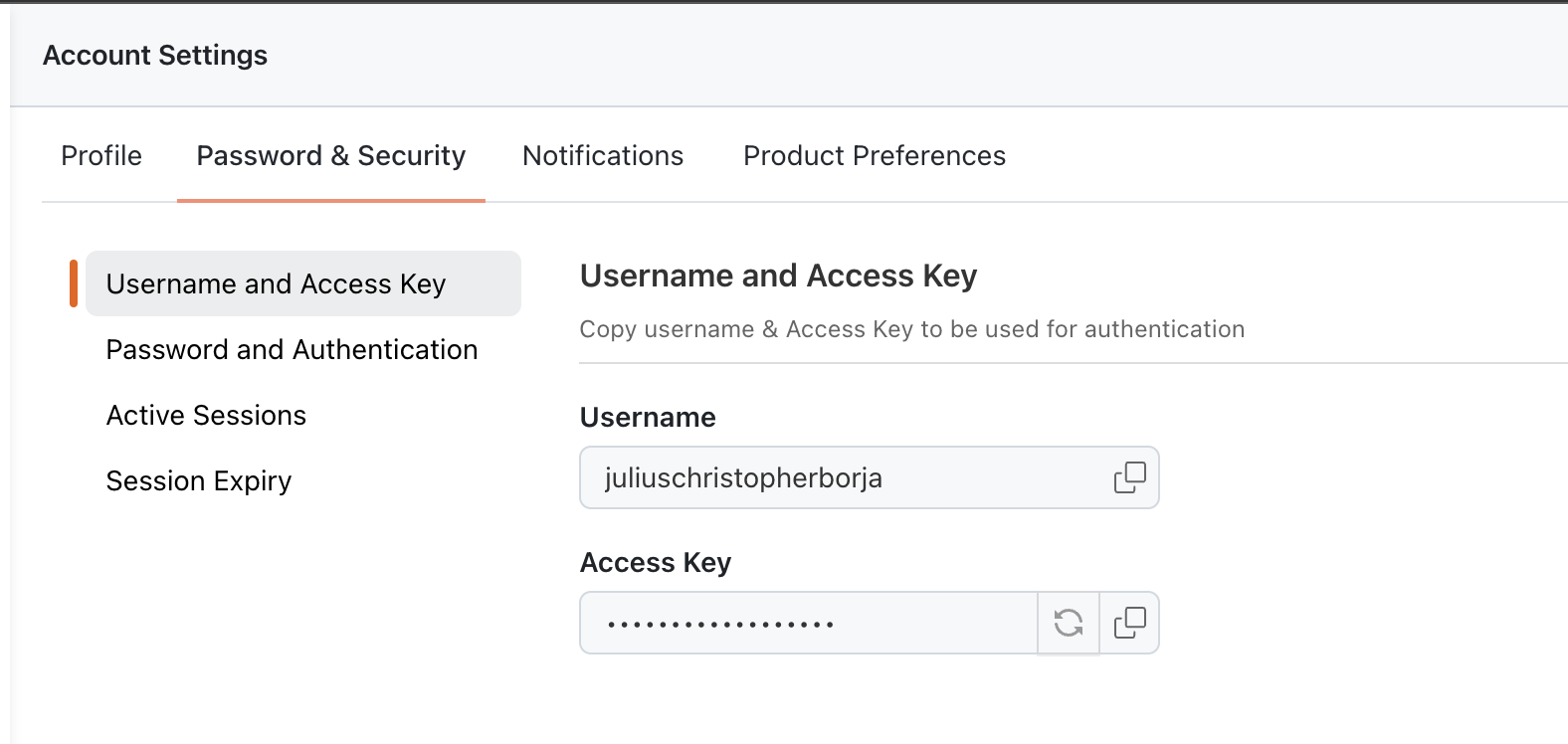The height and width of the screenshot is (744, 1568).
Task: Select the Password & Security tab
Action: tap(331, 156)
